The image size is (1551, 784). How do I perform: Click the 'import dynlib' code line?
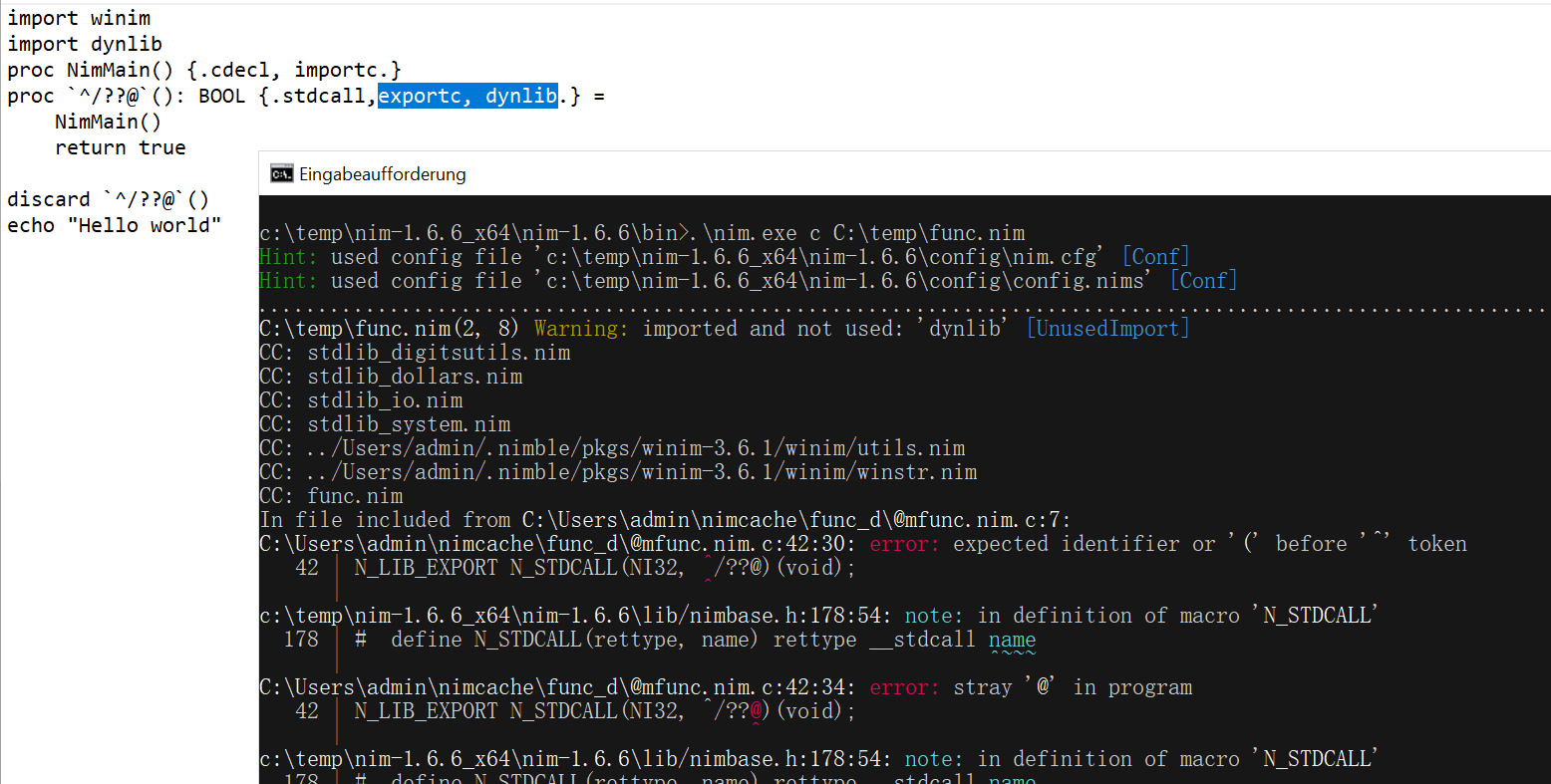click(x=84, y=43)
